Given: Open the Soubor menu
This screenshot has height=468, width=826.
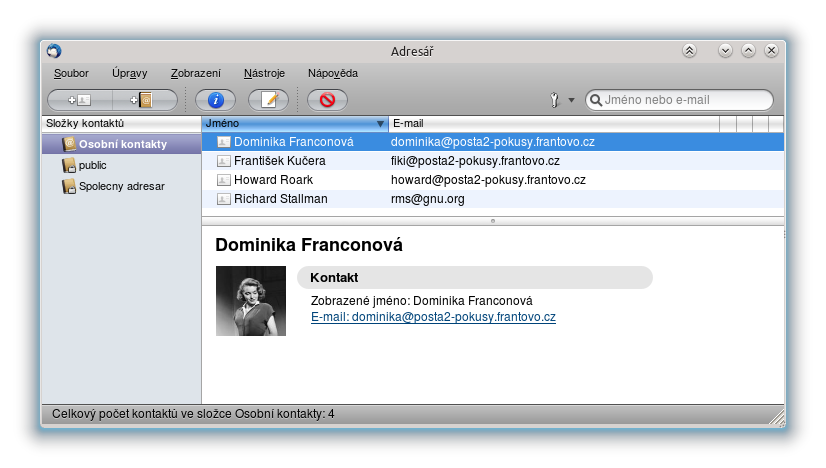Looking at the screenshot, I should tap(71, 73).
